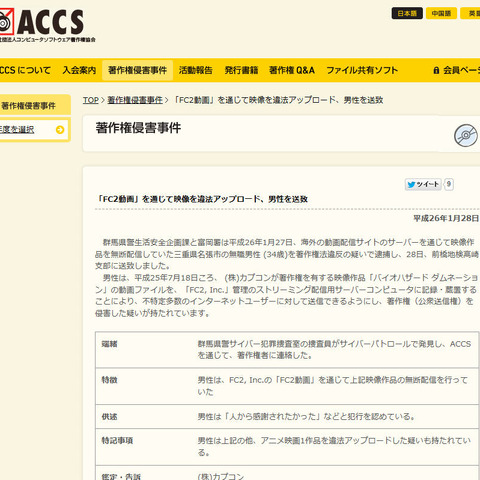Switch language to 中国語

pyautogui.click(x=441, y=13)
